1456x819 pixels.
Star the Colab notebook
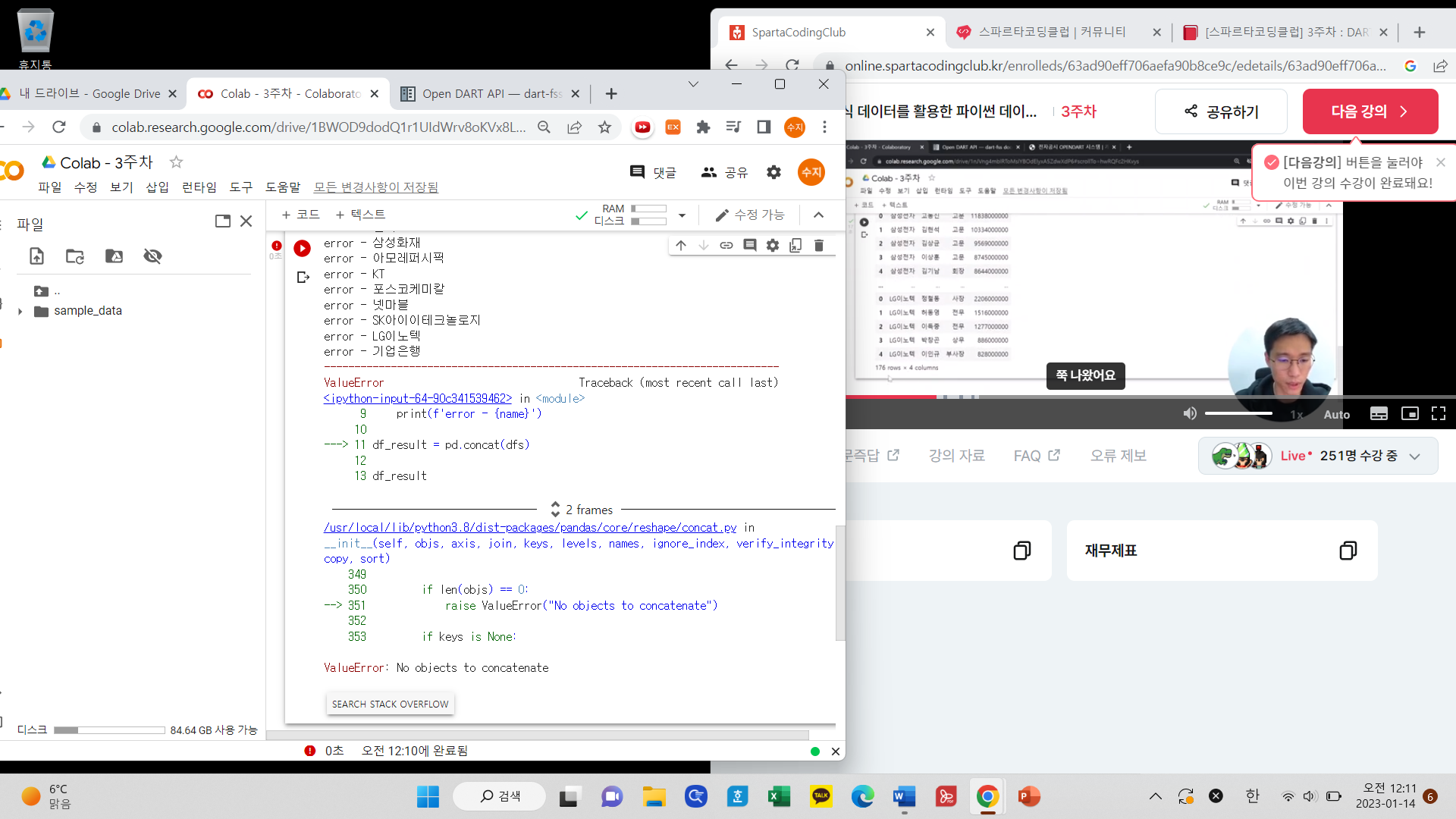[x=176, y=162]
